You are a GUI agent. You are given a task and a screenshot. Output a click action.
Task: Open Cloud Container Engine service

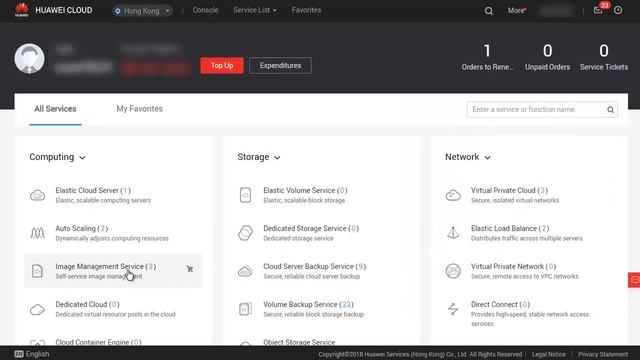click(x=98, y=342)
